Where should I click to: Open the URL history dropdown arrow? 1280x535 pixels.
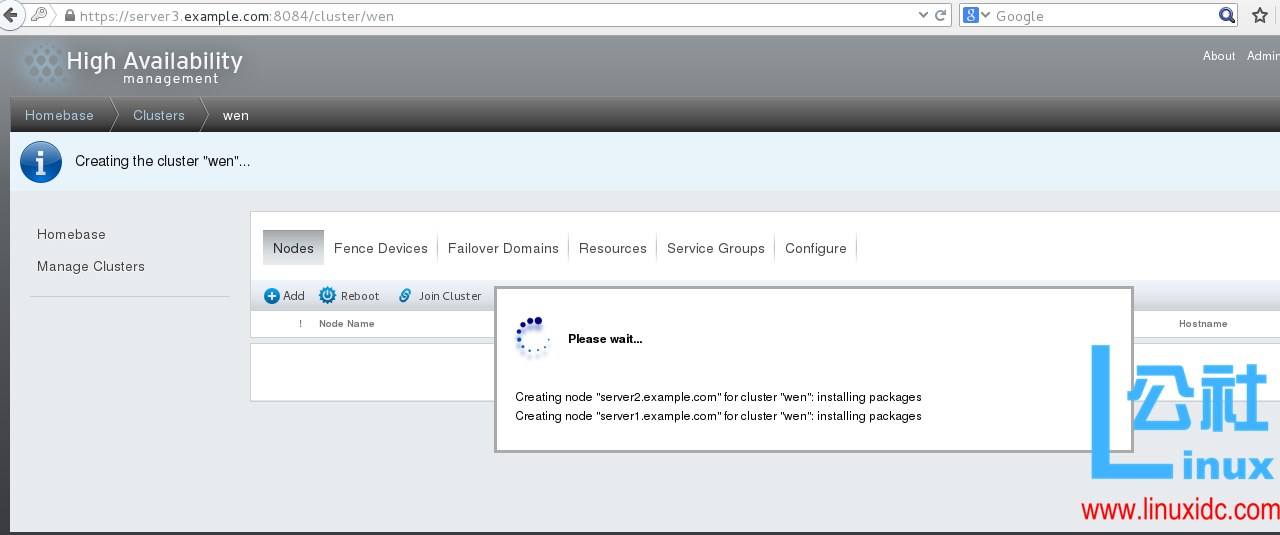click(x=924, y=16)
